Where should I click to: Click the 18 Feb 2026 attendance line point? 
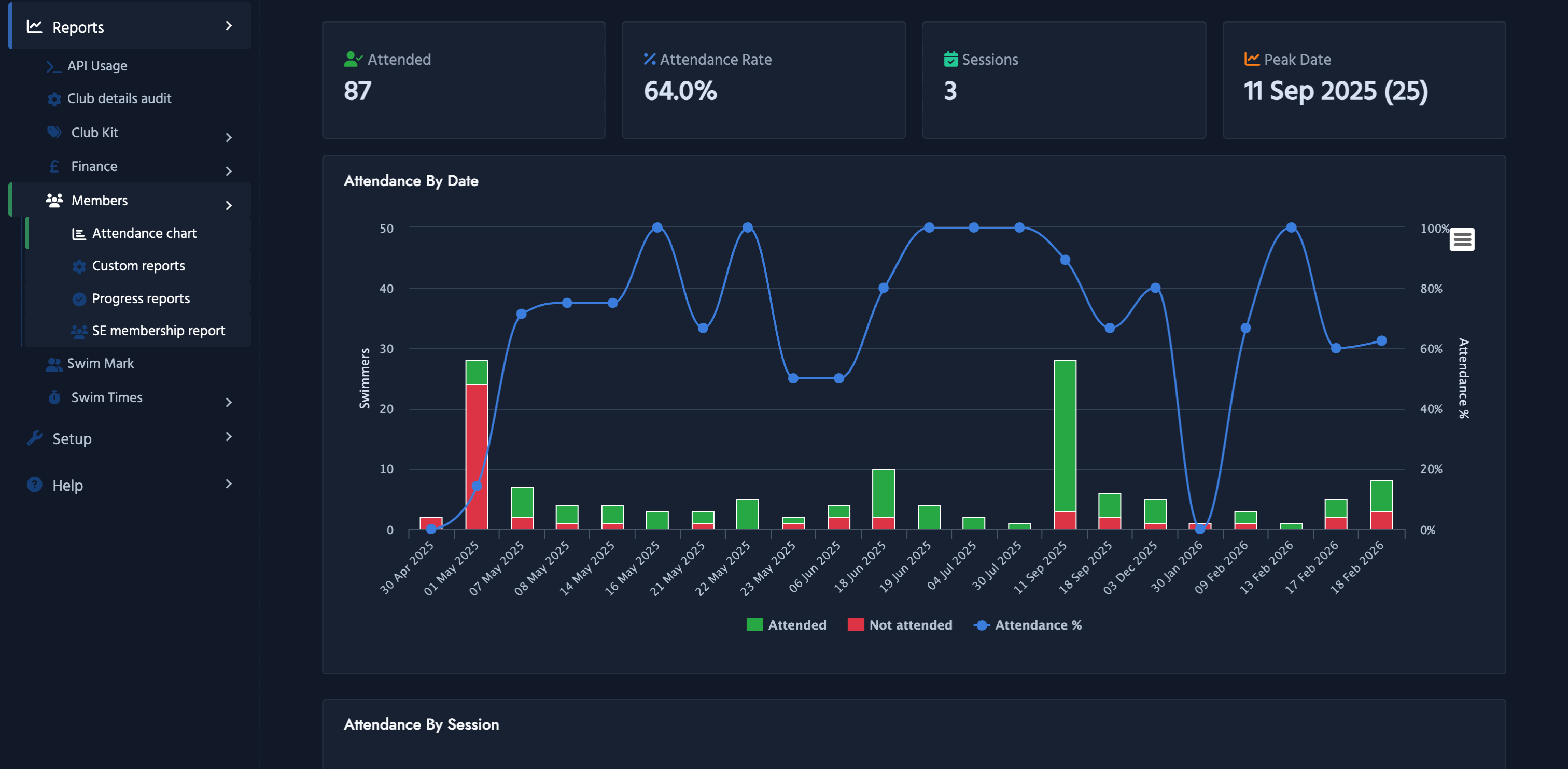tap(1381, 340)
